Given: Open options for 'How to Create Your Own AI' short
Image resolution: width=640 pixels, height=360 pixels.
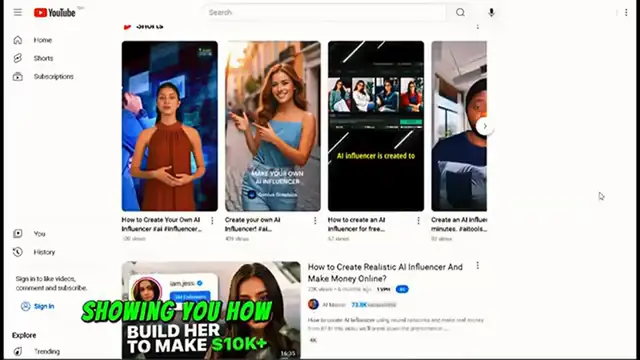Looking at the screenshot, I should click(212, 221).
